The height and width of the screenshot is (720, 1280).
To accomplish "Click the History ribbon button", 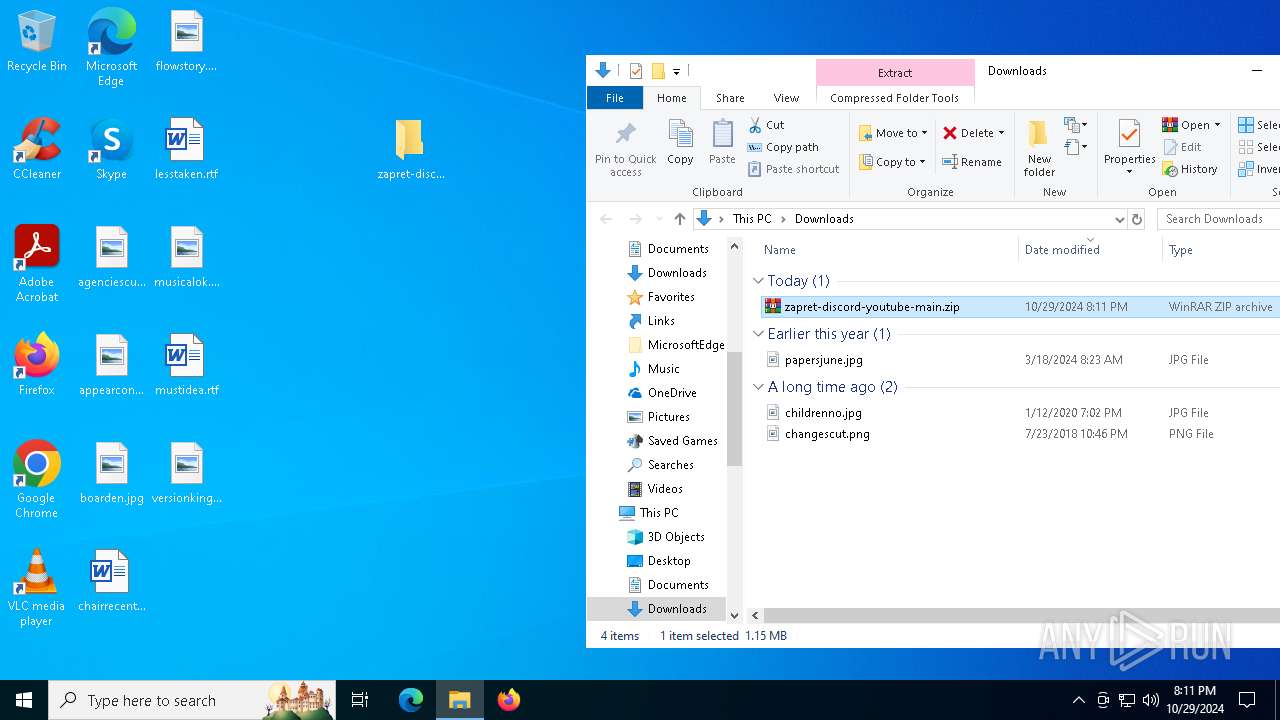I will pos(1190,169).
